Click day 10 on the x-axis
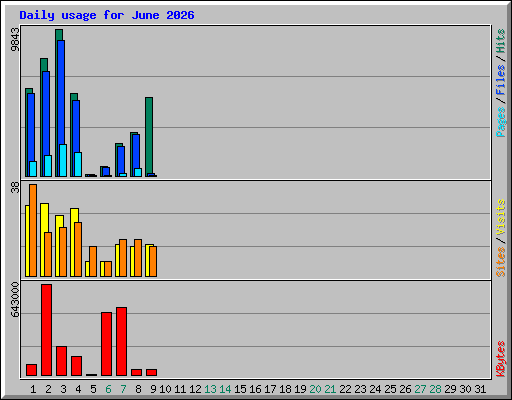 165,389
